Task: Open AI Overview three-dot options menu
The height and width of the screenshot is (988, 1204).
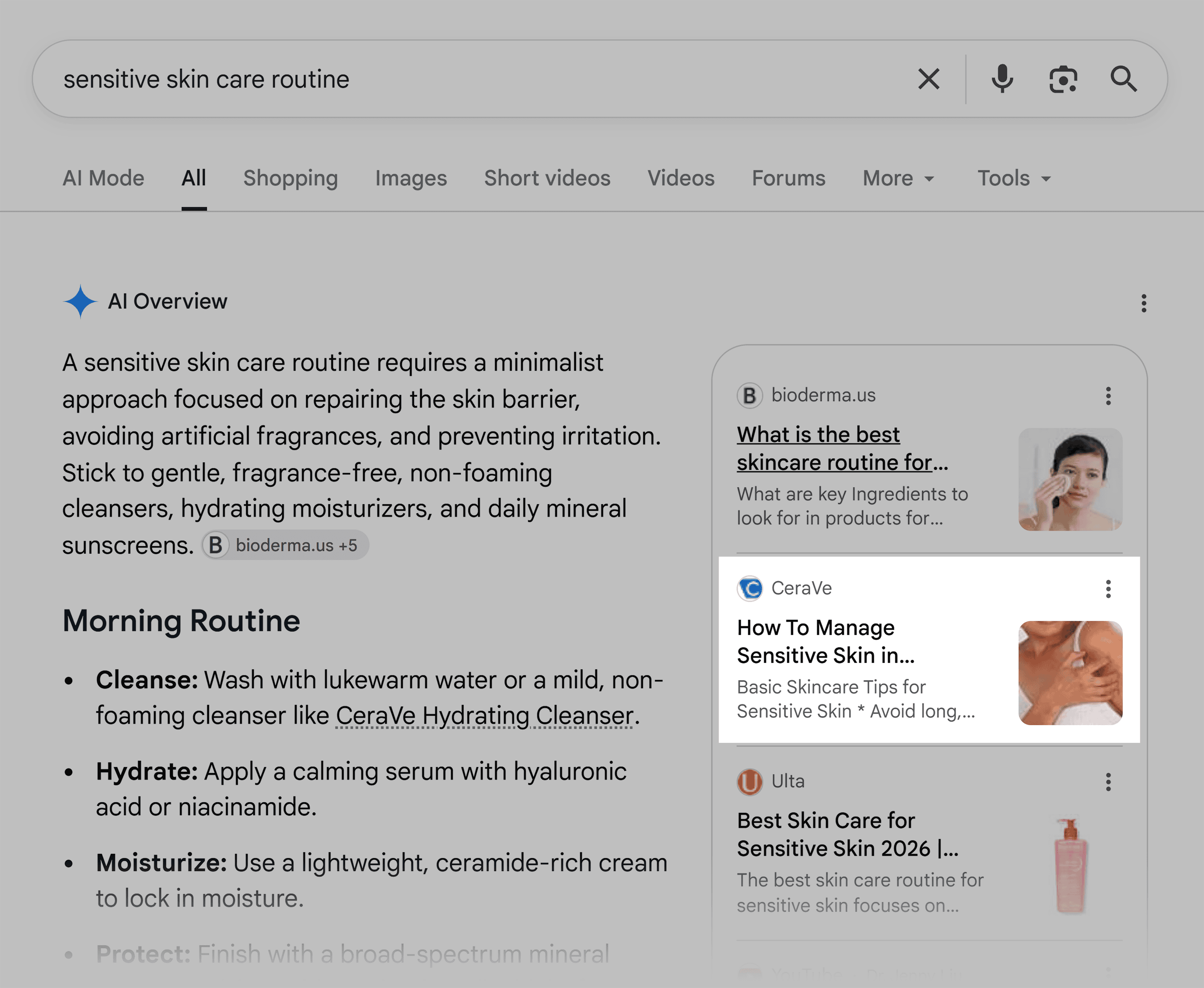Action: pos(1144,303)
